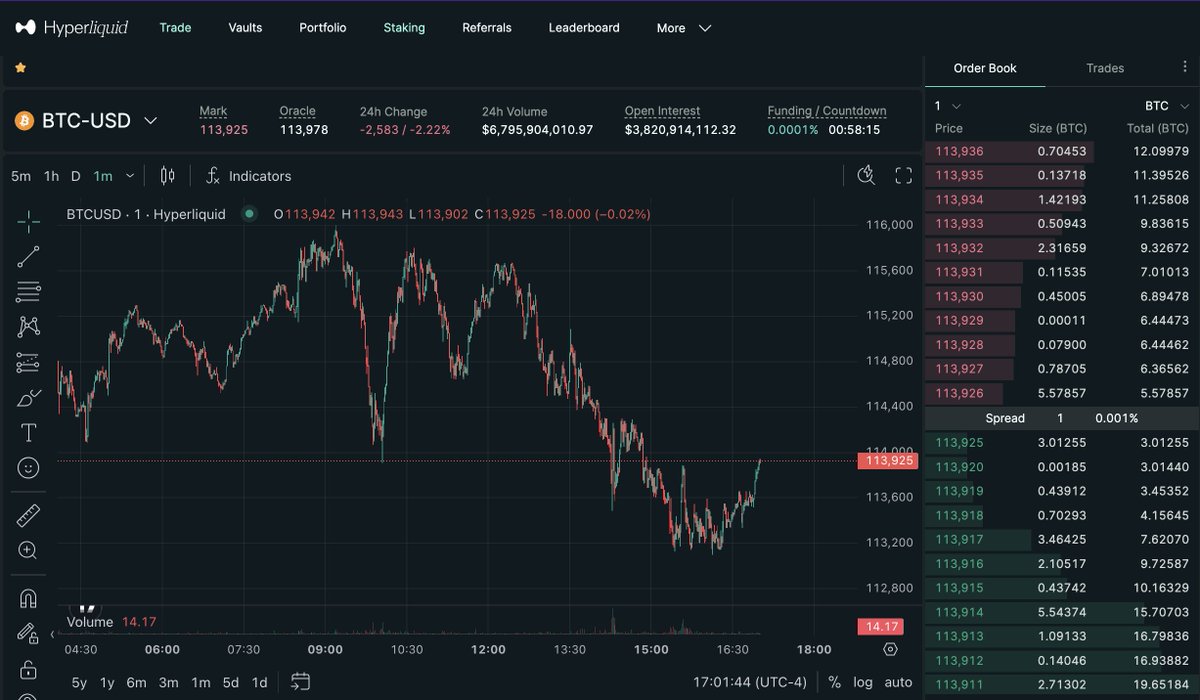Expand the timeframe interval dropdown arrow

coord(130,176)
